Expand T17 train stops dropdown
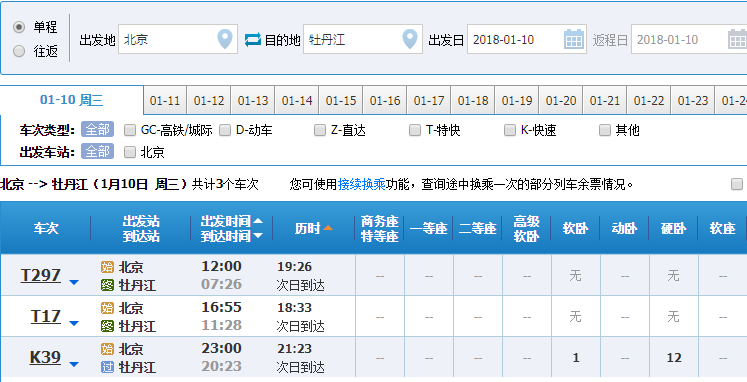 click(x=73, y=323)
